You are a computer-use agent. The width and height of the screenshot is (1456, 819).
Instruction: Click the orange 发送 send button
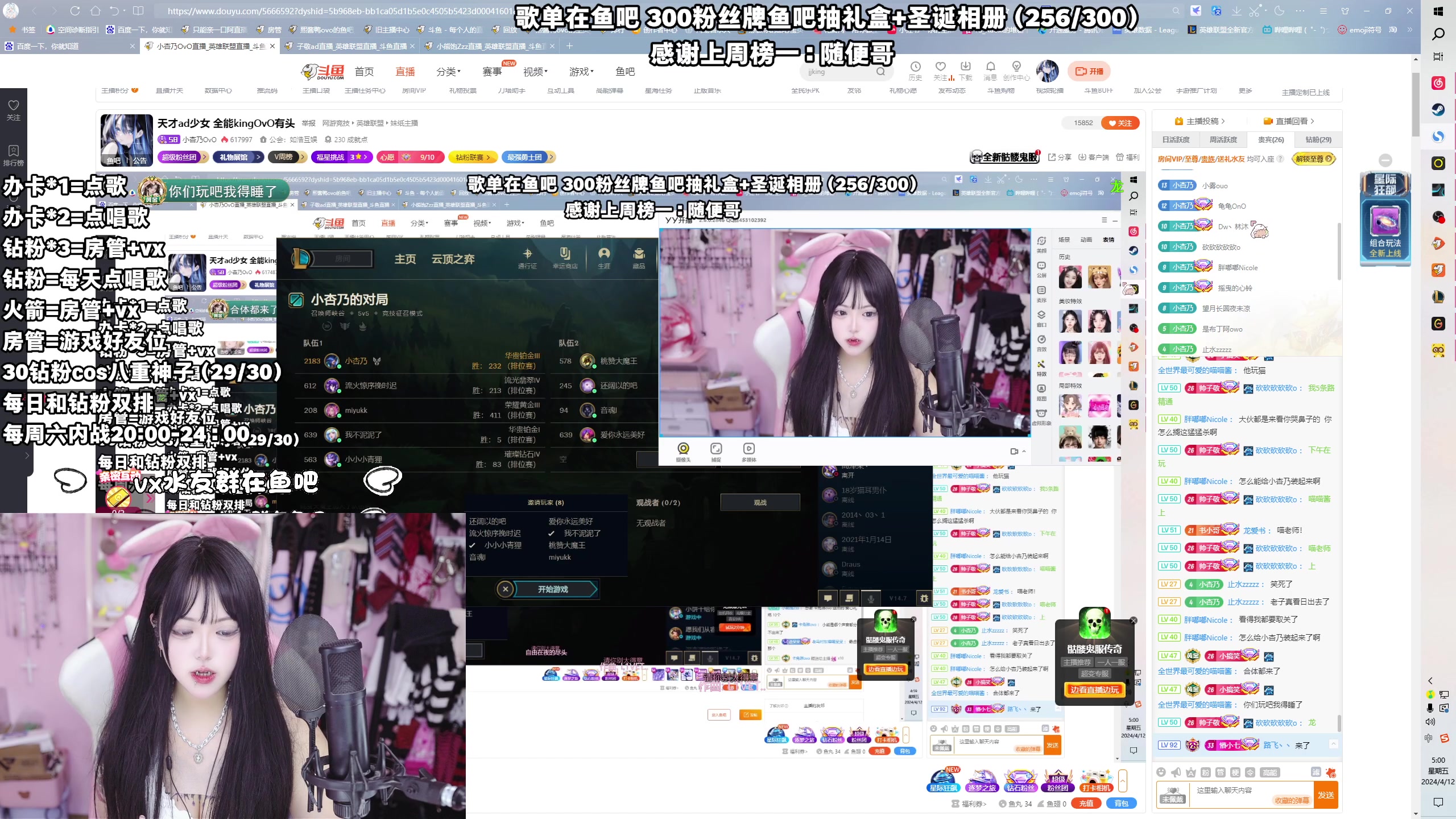pos(1326,795)
